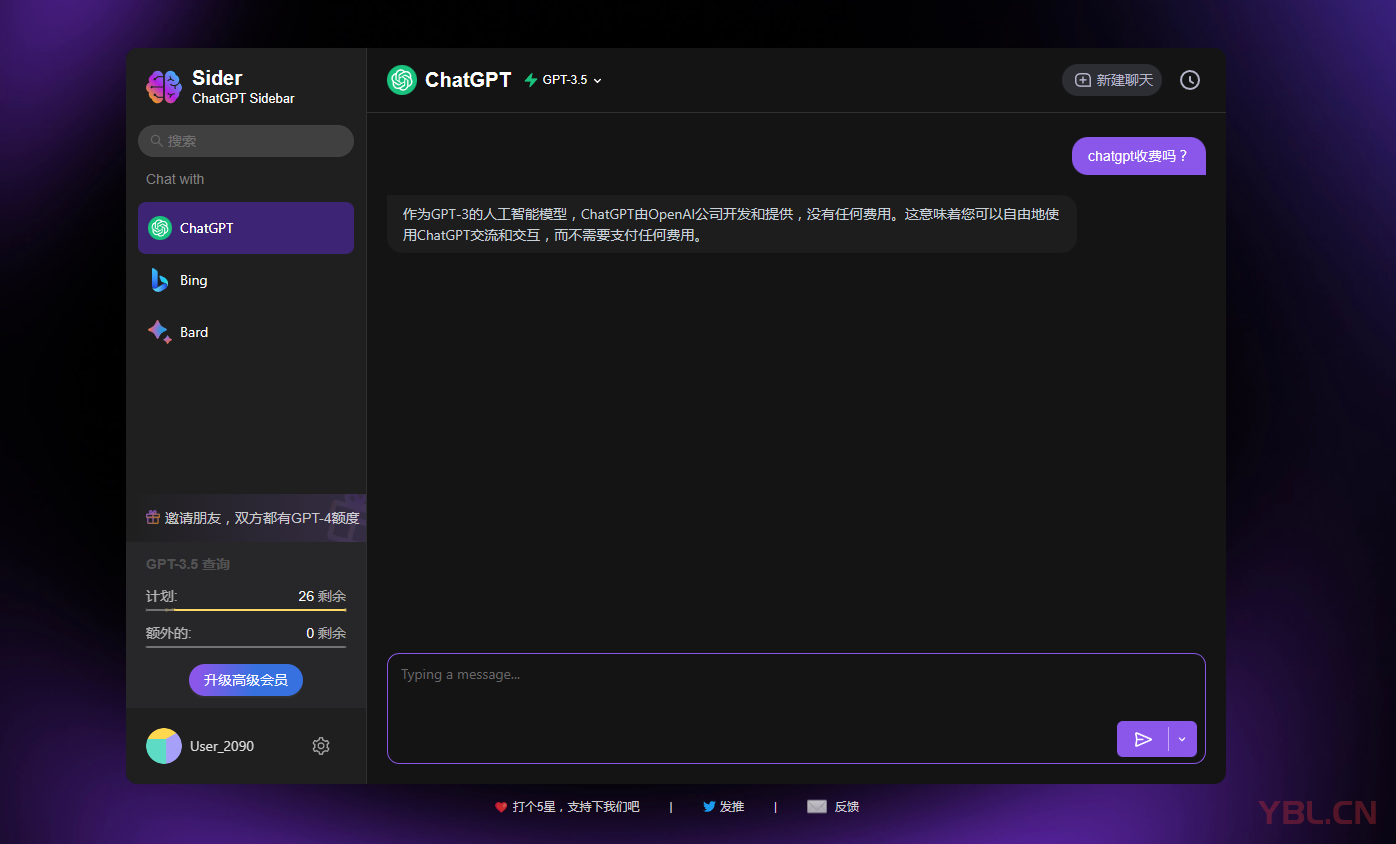Click the 发推 tweet link
1396x844 pixels.
click(731, 807)
